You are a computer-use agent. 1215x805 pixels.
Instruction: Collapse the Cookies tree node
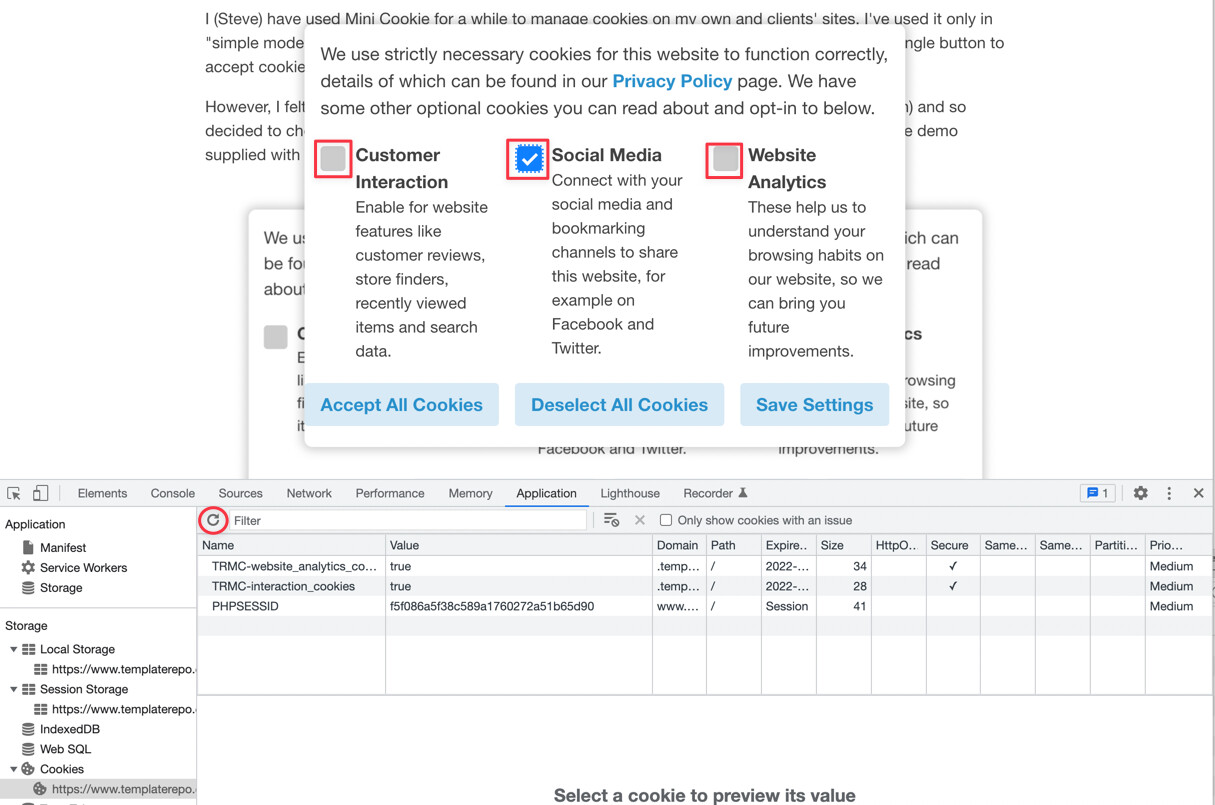[14, 769]
